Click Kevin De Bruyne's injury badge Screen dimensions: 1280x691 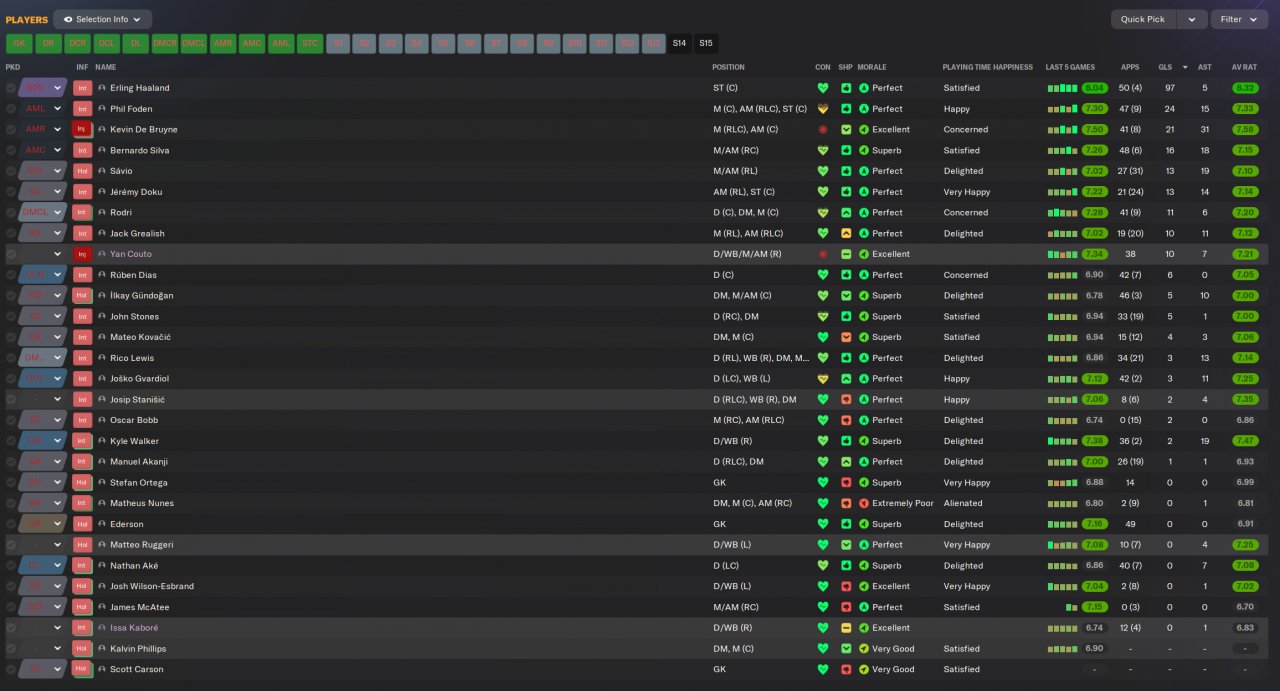pyautogui.click(x=82, y=129)
